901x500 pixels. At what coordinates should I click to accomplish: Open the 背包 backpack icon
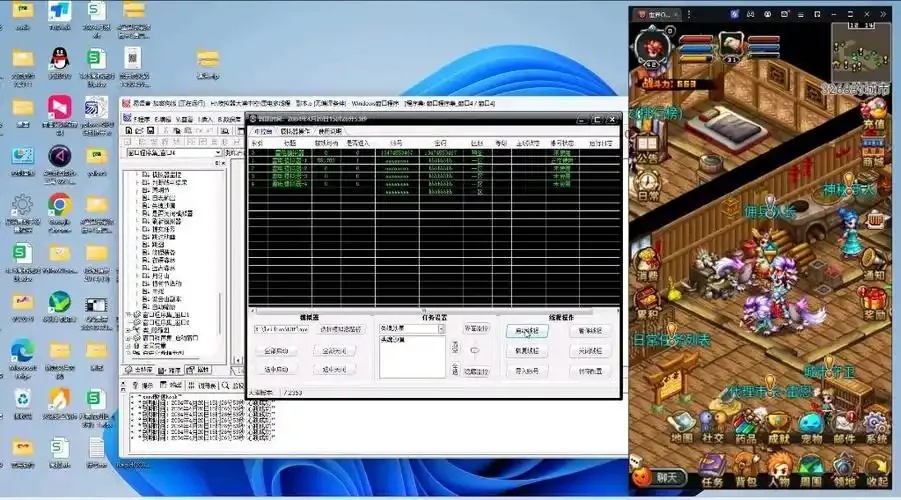click(745, 470)
